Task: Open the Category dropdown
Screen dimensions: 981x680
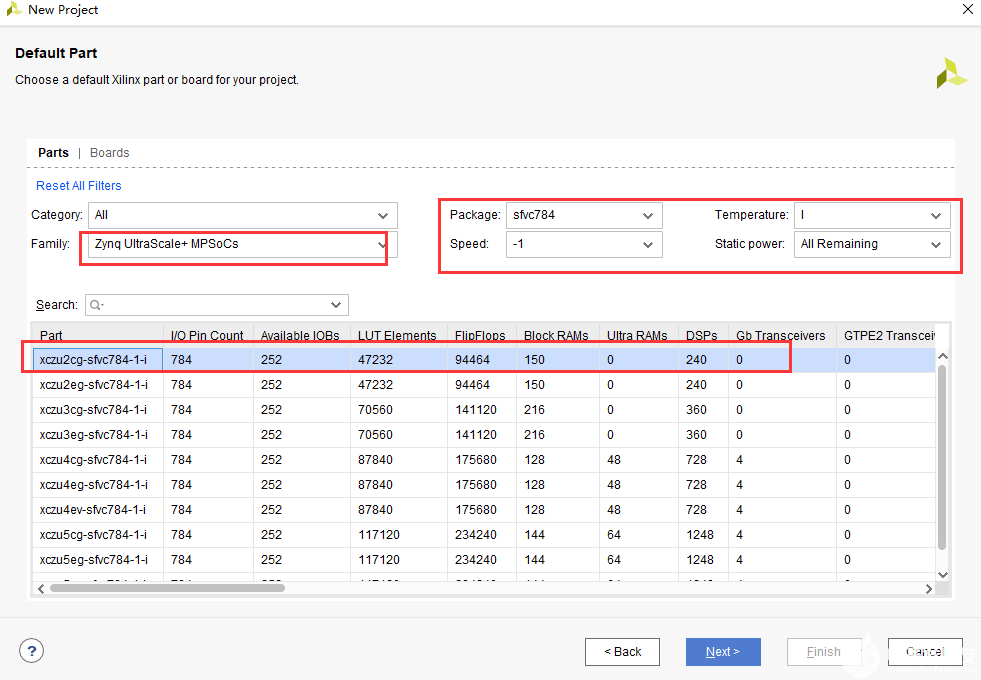Action: (x=242, y=215)
